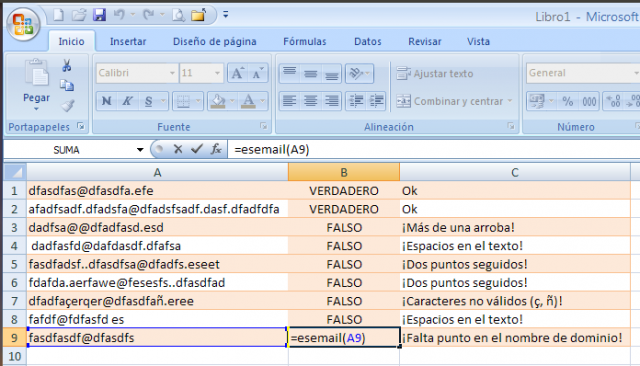The width and height of the screenshot is (640, 366).
Task: Click the Office Button logo
Action: click(23, 24)
